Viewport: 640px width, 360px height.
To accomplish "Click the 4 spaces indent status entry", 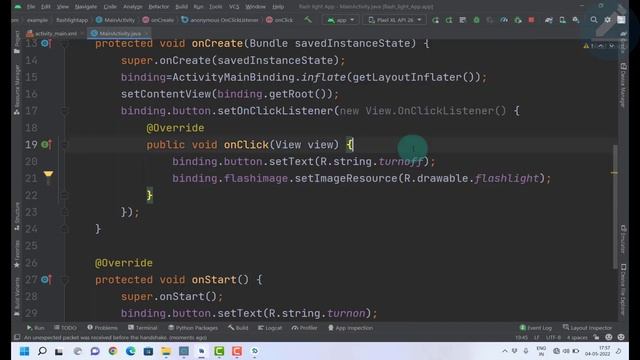I will point(577,338).
